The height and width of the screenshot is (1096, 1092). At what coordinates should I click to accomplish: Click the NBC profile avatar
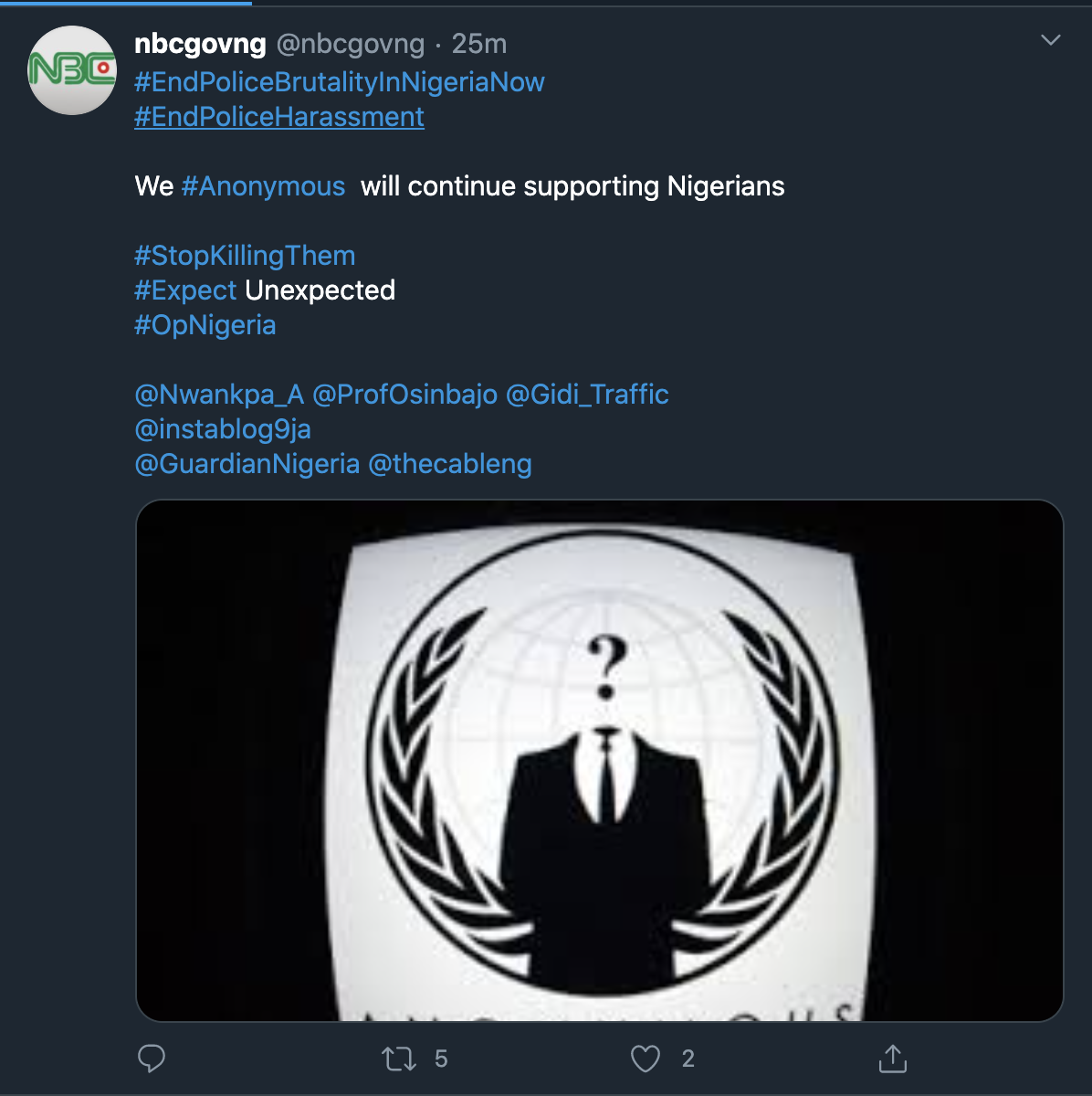(72, 70)
